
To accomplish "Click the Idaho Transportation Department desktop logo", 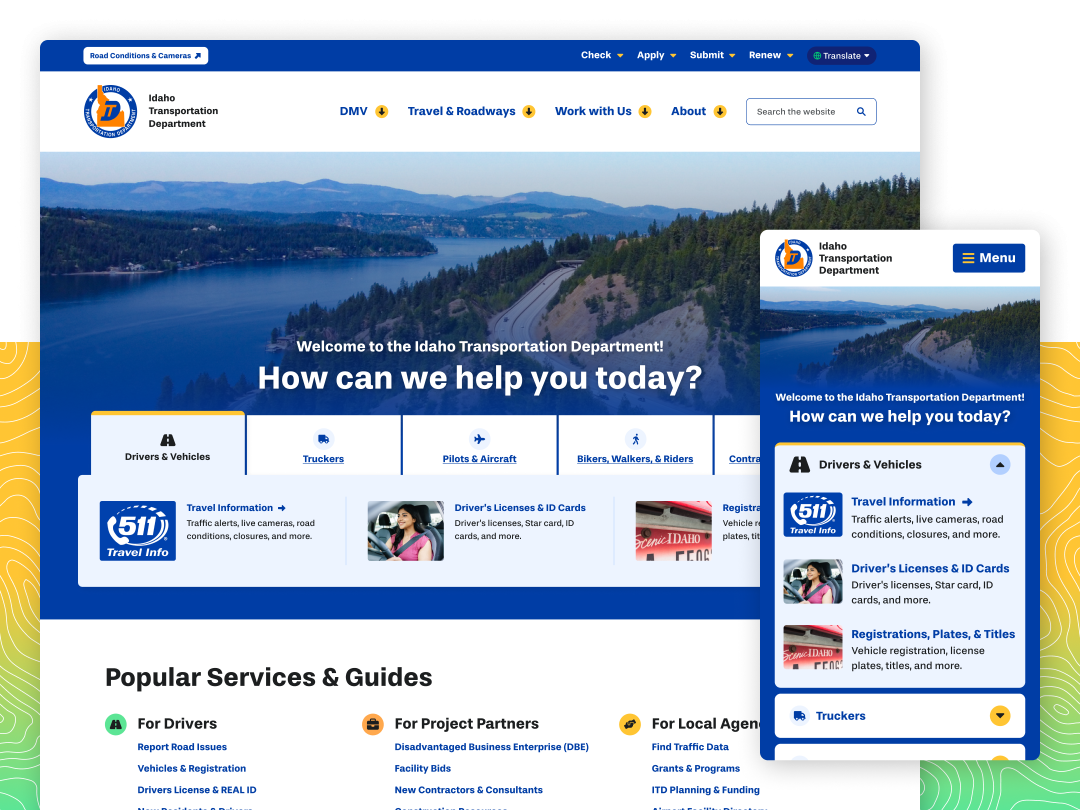I will click(x=110, y=111).
